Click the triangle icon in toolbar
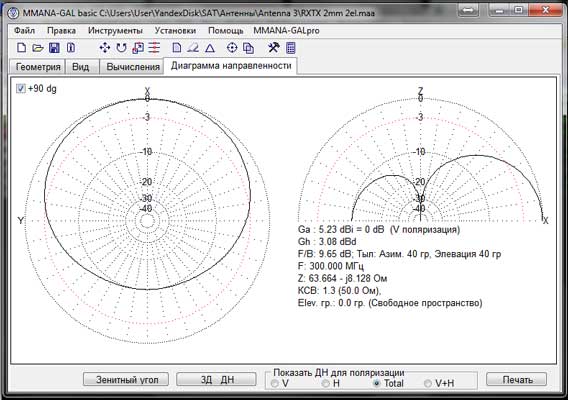Image resolution: width=568 pixels, height=400 pixels. click(210, 48)
